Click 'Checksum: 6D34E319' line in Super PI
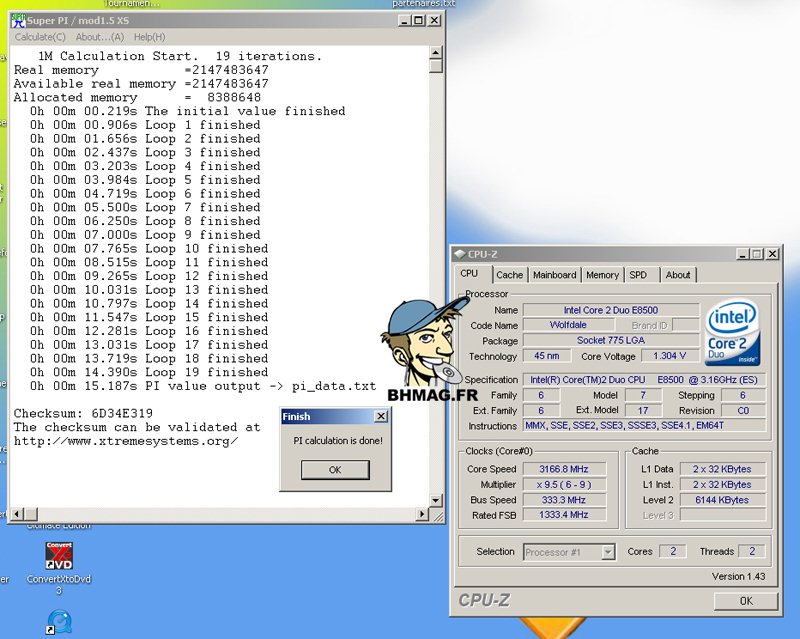 click(83, 413)
